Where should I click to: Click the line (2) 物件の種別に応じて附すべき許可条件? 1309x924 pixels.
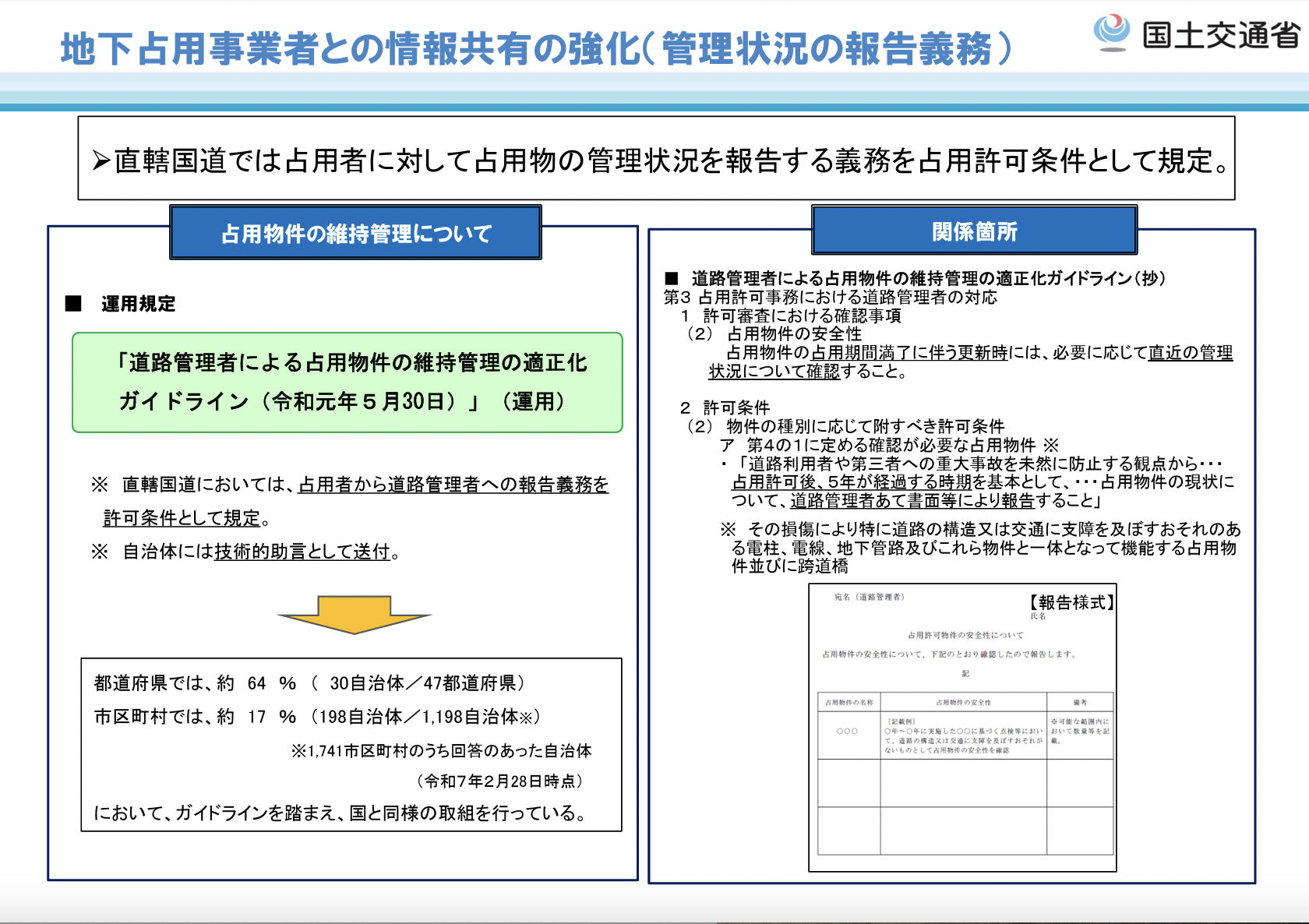click(845, 426)
